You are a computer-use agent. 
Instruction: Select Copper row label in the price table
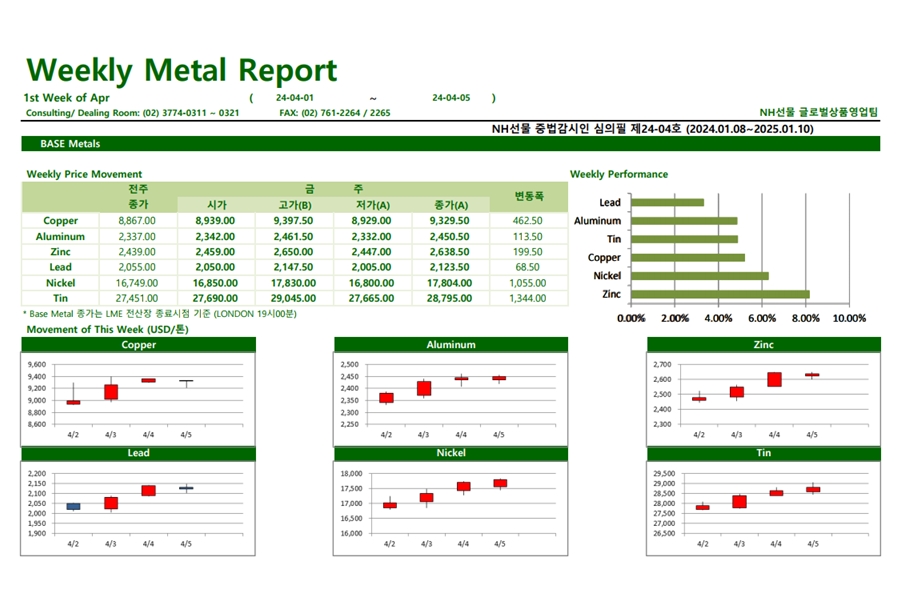(61, 221)
